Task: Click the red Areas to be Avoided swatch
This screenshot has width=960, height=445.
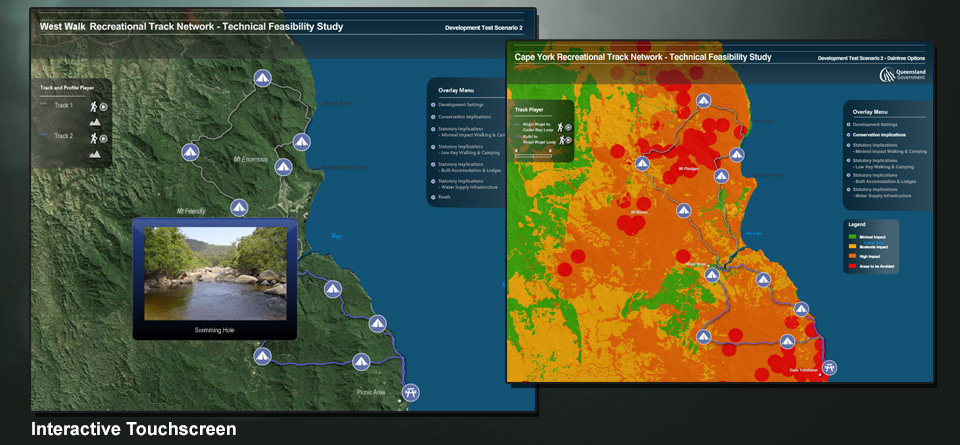Action: [853, 266]
